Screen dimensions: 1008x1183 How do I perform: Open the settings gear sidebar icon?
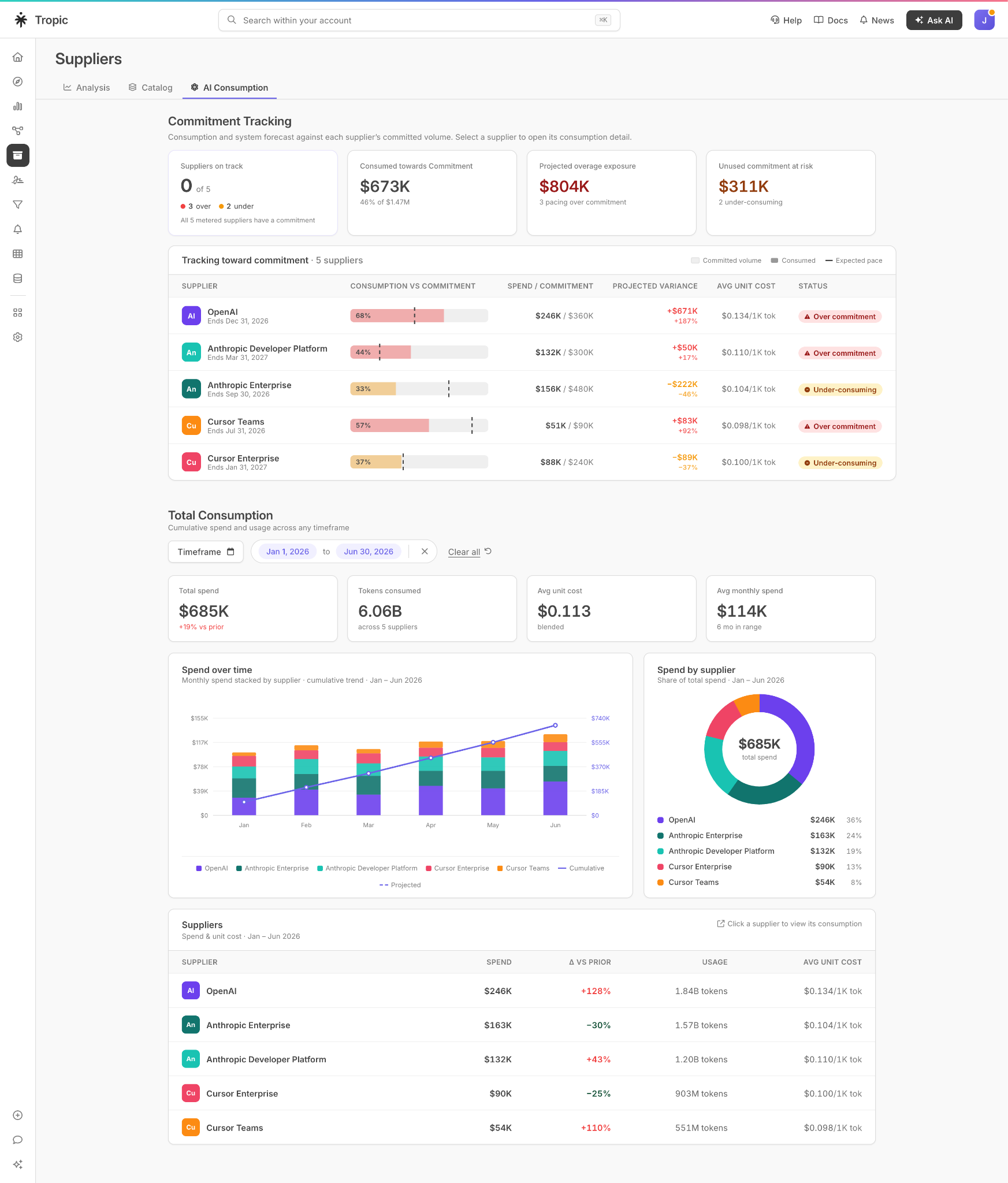pyautogui.click(x=18, y=337)
